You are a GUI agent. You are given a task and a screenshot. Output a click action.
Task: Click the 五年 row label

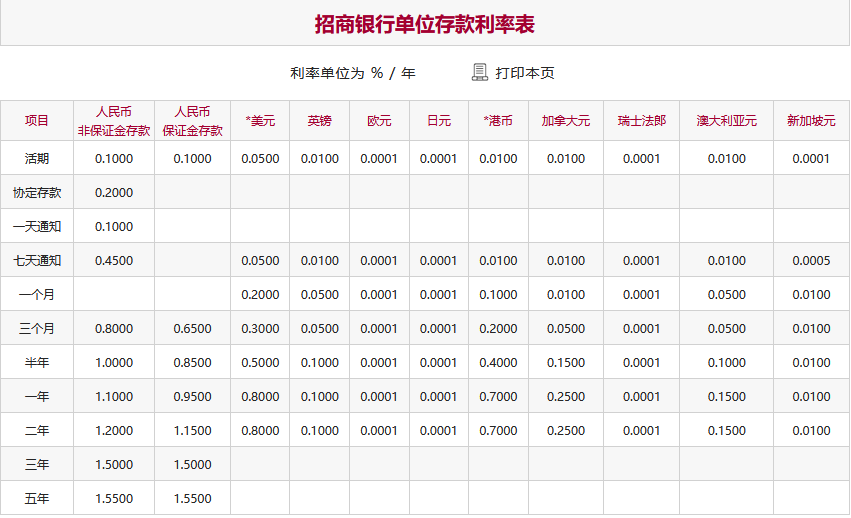click(37, 498)
